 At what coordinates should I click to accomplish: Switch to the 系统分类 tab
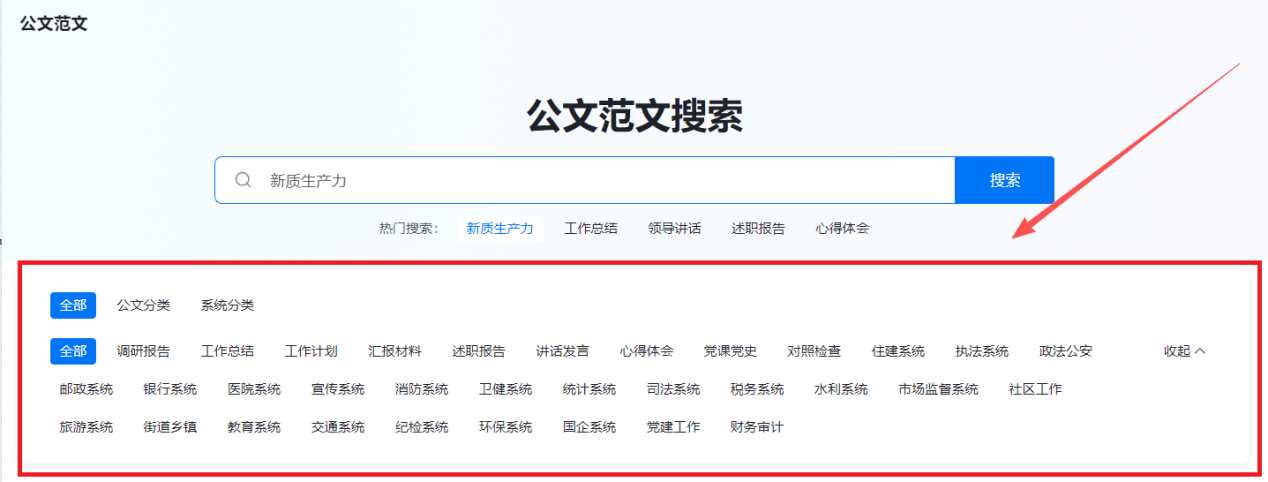pyautogui.click(x=227, y=305)
